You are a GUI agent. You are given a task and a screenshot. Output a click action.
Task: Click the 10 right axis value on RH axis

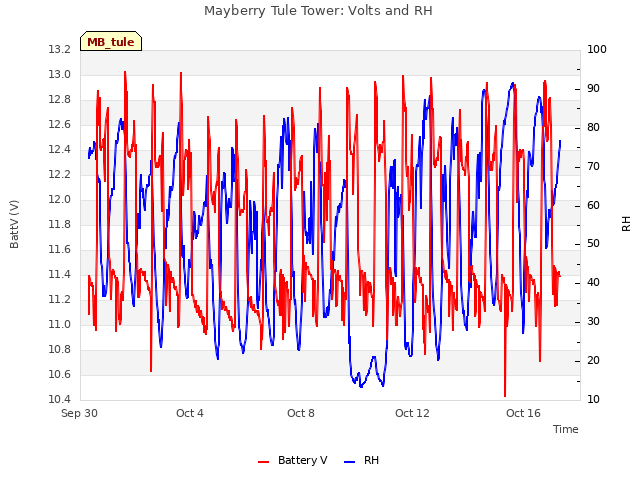[x=593, y=399]
